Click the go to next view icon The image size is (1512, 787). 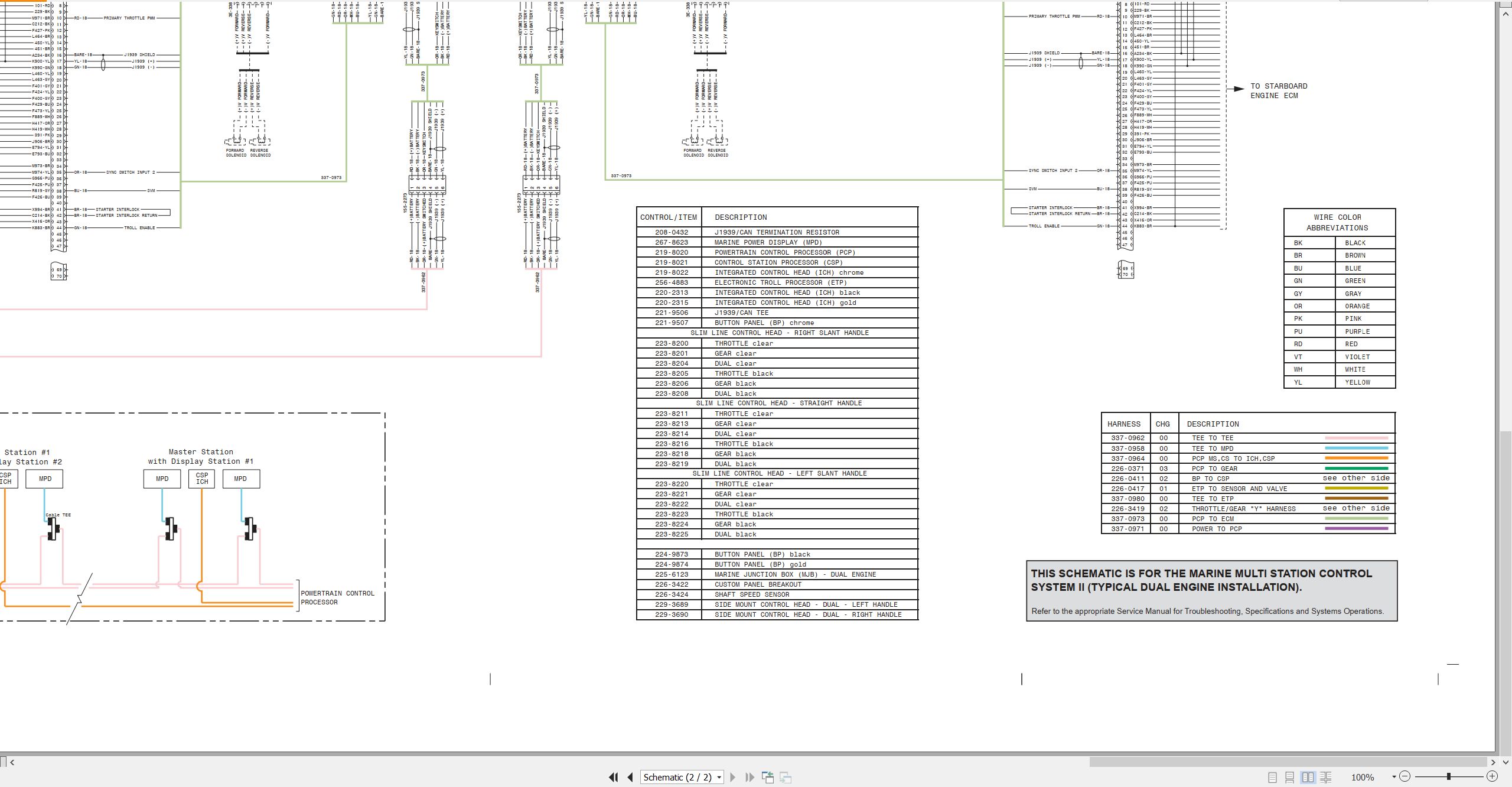pos(786,778)
